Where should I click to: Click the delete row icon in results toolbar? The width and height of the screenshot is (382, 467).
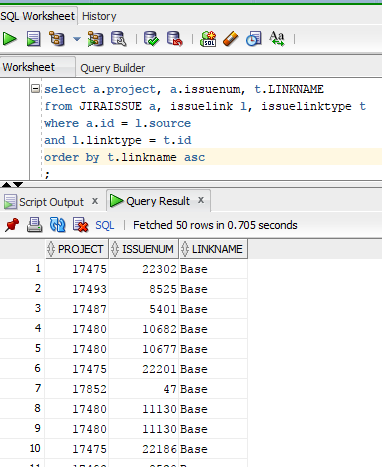[80, 225]
